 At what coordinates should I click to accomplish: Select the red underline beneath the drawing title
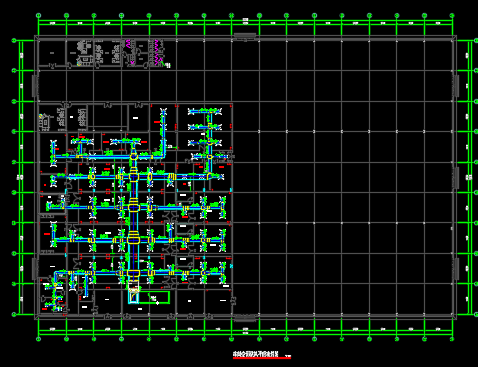click(262, 358)
